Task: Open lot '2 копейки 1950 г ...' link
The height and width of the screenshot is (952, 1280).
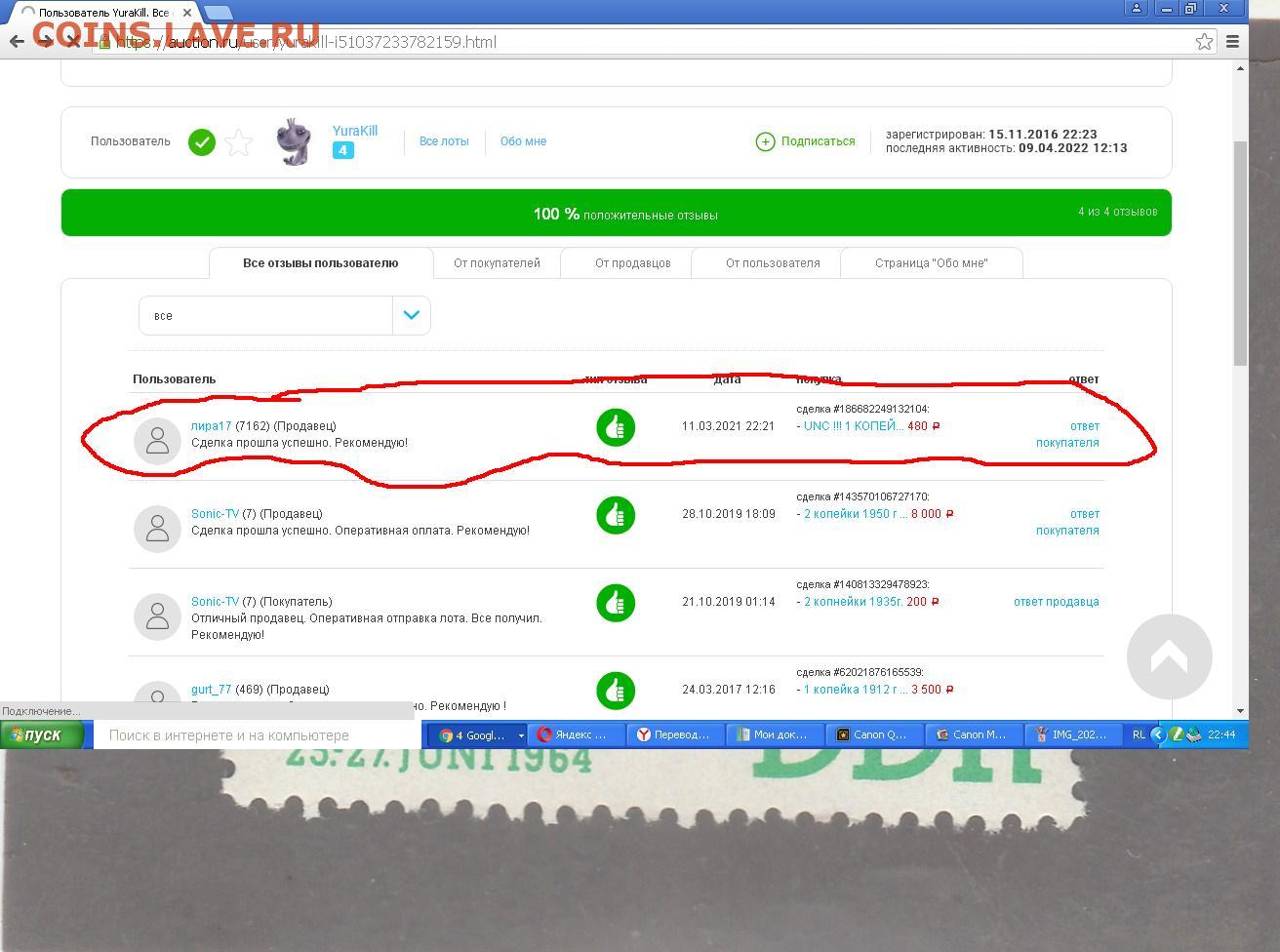Action: point(856,514)
